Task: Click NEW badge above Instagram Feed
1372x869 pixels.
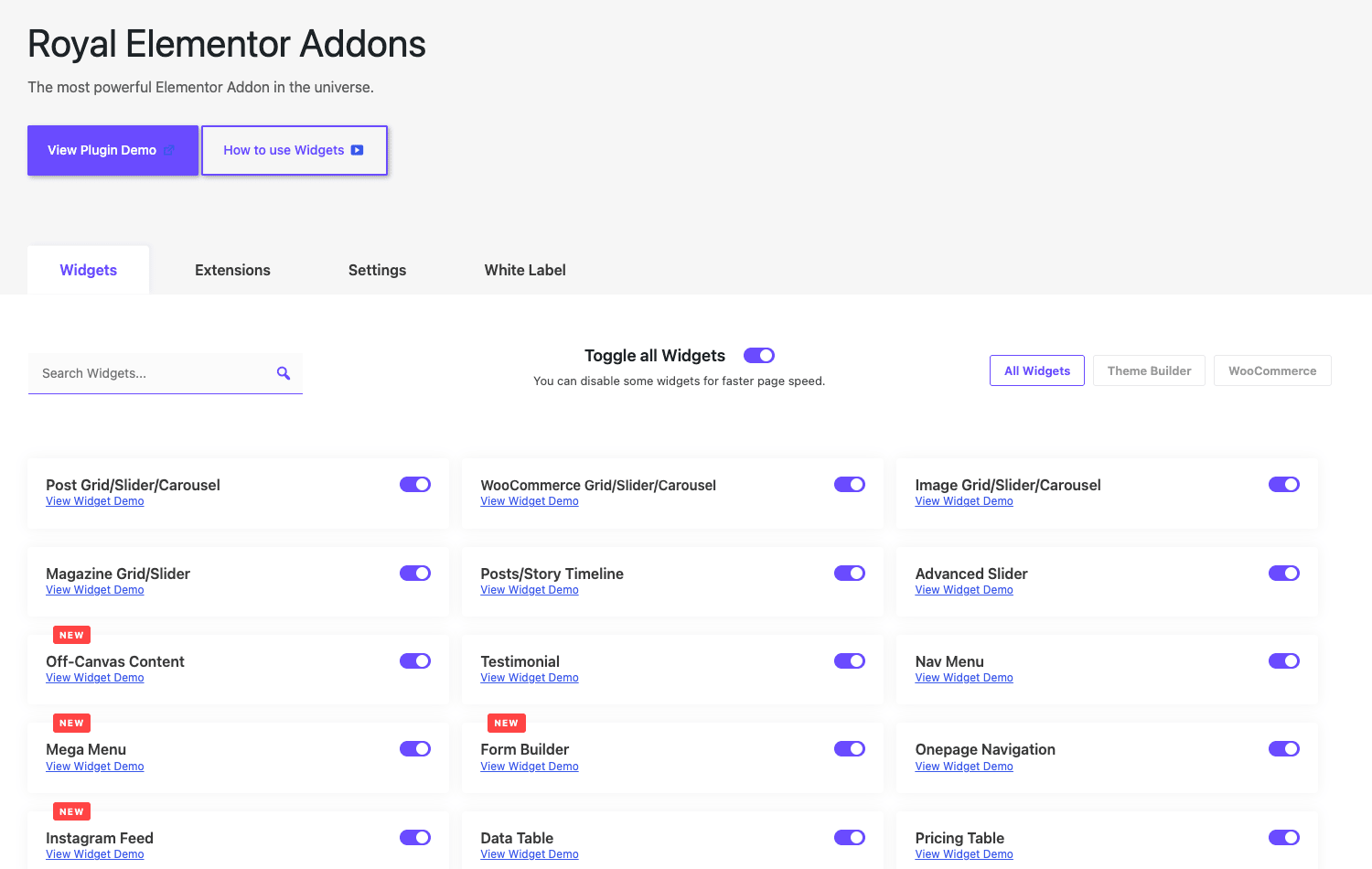Action: pos(71,811)
